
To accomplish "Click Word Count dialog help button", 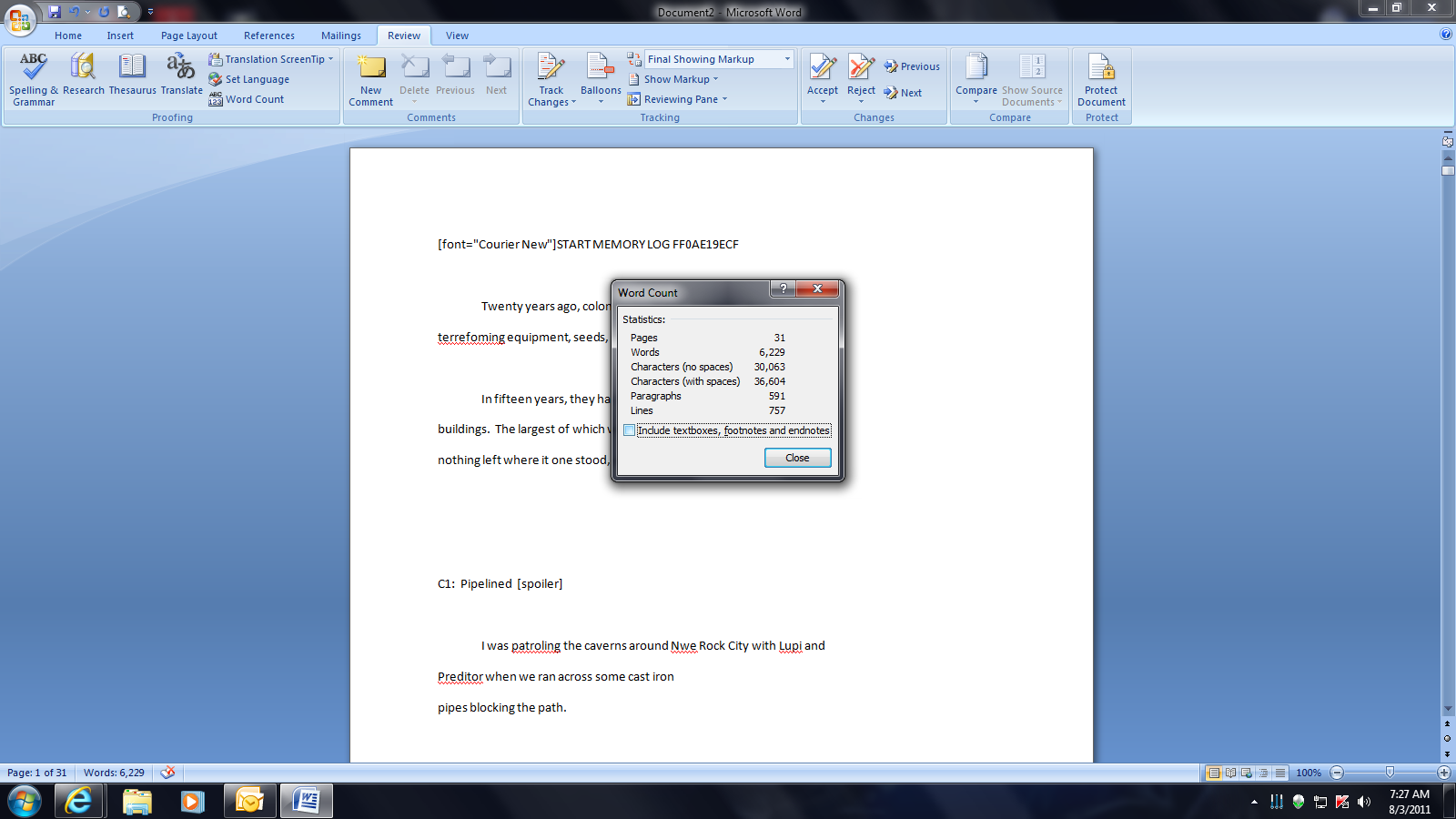I will (783, 288).
